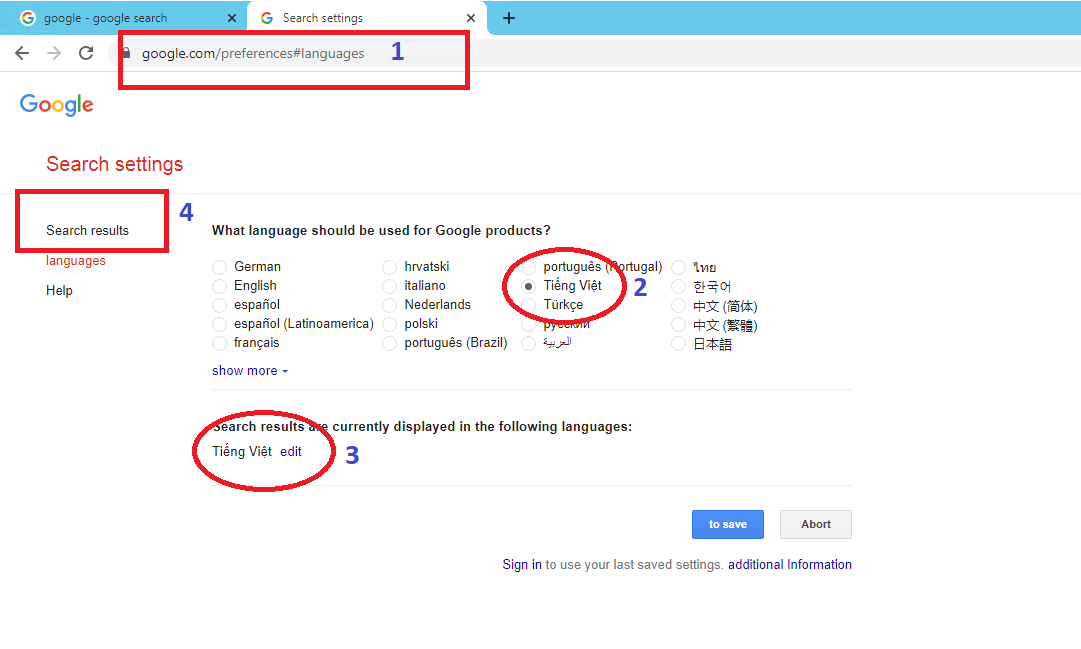
Task: Click the address bar padlock icon
Action: pyautogui.click(x=126, y=53)
